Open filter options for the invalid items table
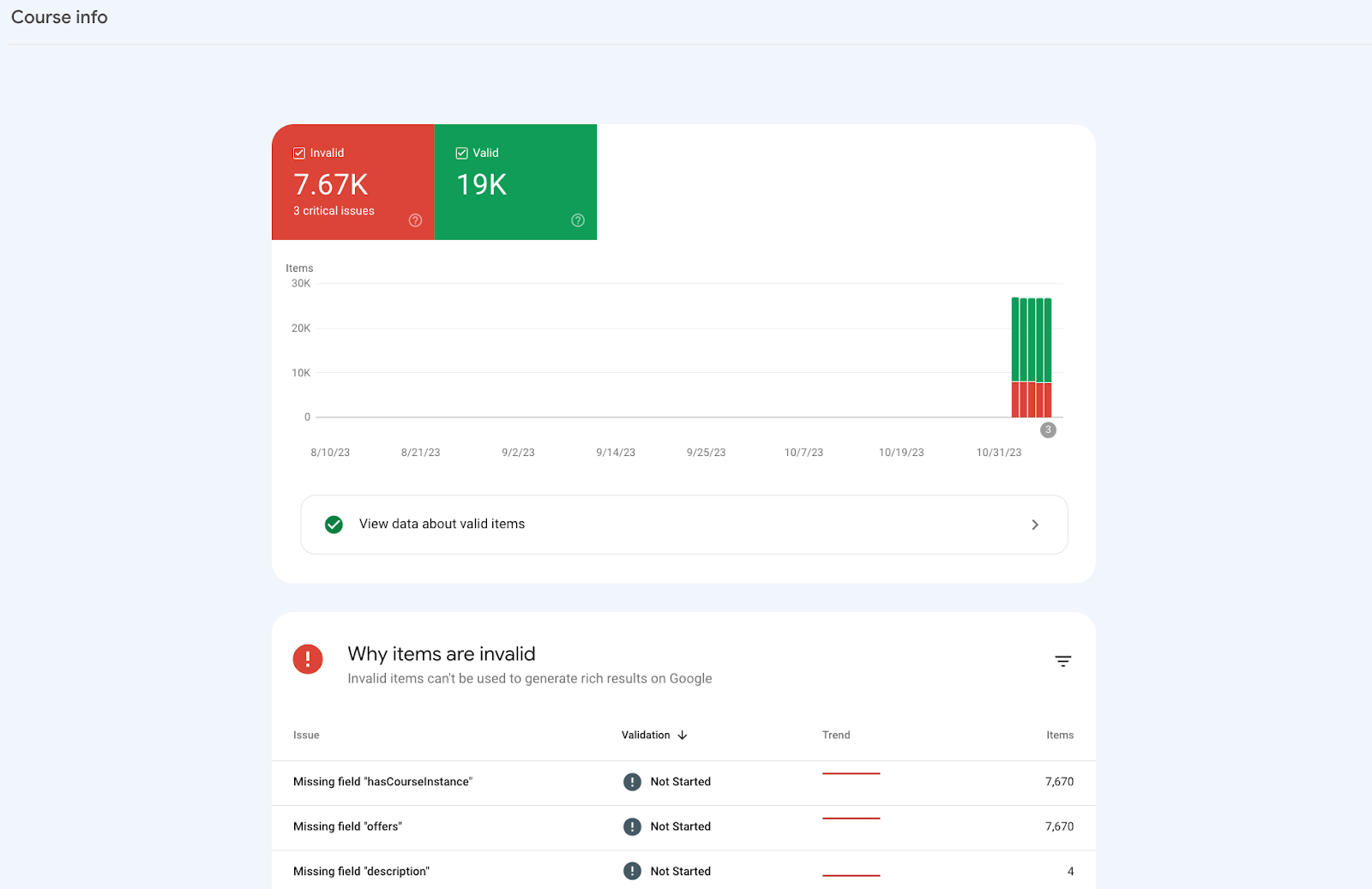 pos(1062,660)
